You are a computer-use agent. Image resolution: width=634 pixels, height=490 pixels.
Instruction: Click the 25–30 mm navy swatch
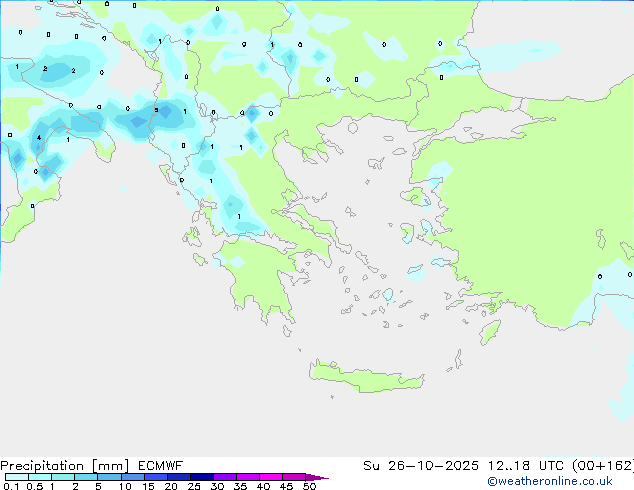click(x=201, y=477)
